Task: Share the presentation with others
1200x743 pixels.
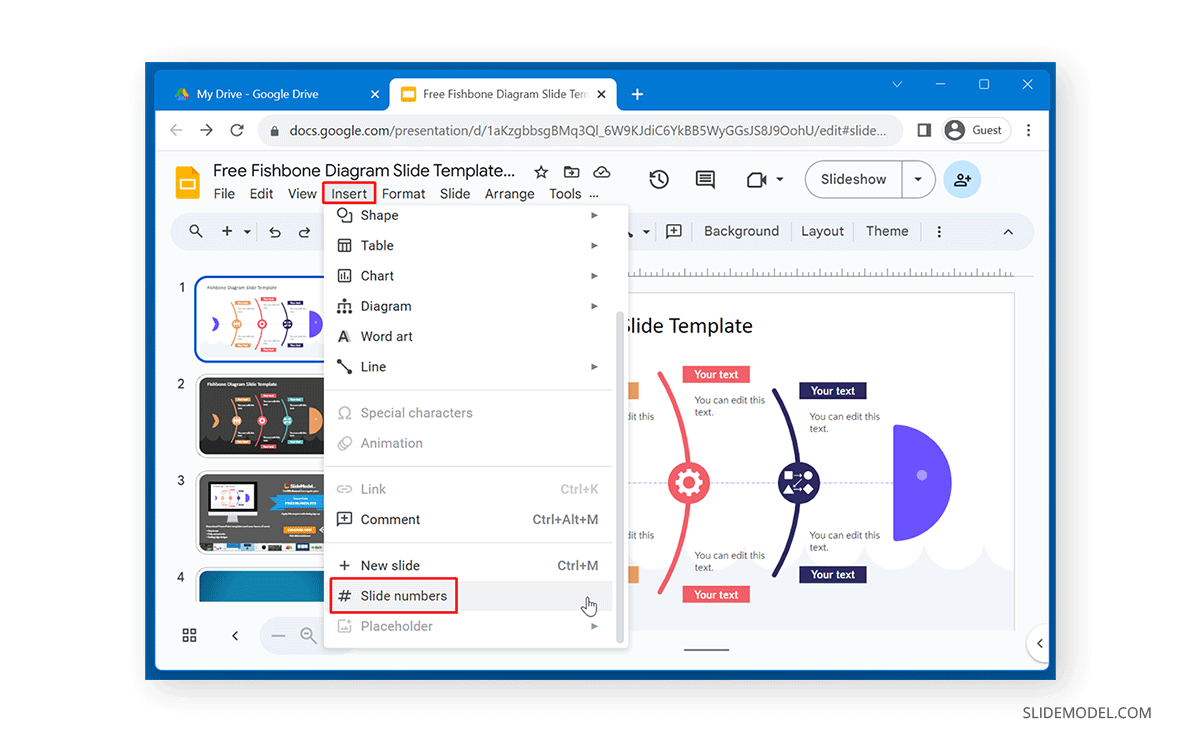Action: click(x=962, y=180)
